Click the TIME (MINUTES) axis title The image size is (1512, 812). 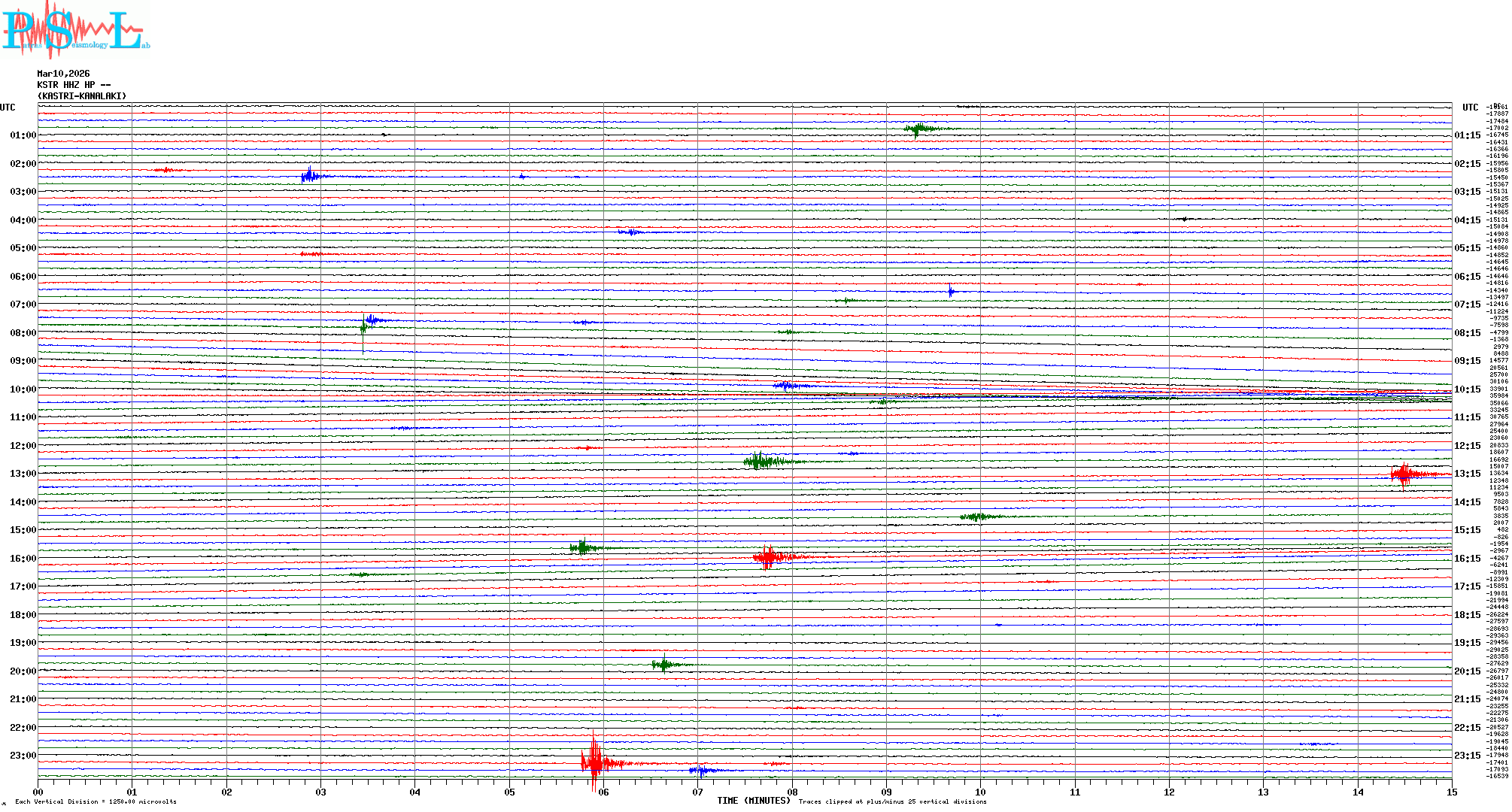point(753,801)
